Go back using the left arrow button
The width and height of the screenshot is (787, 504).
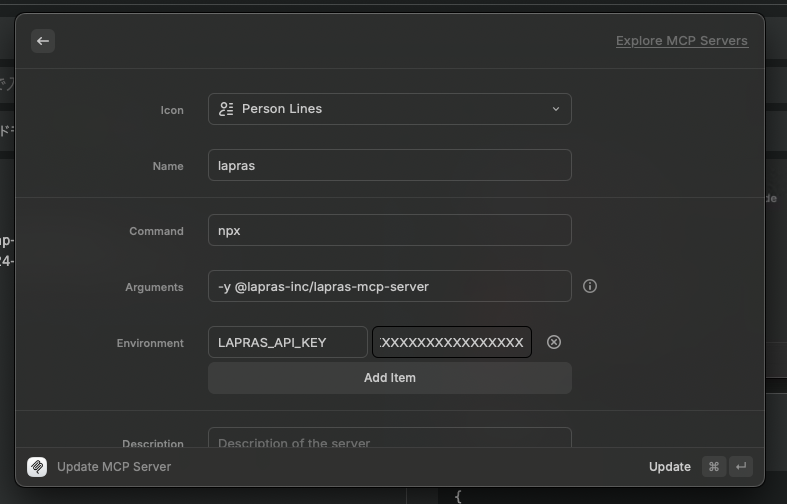pyautogui.click(x=43, y=41)
